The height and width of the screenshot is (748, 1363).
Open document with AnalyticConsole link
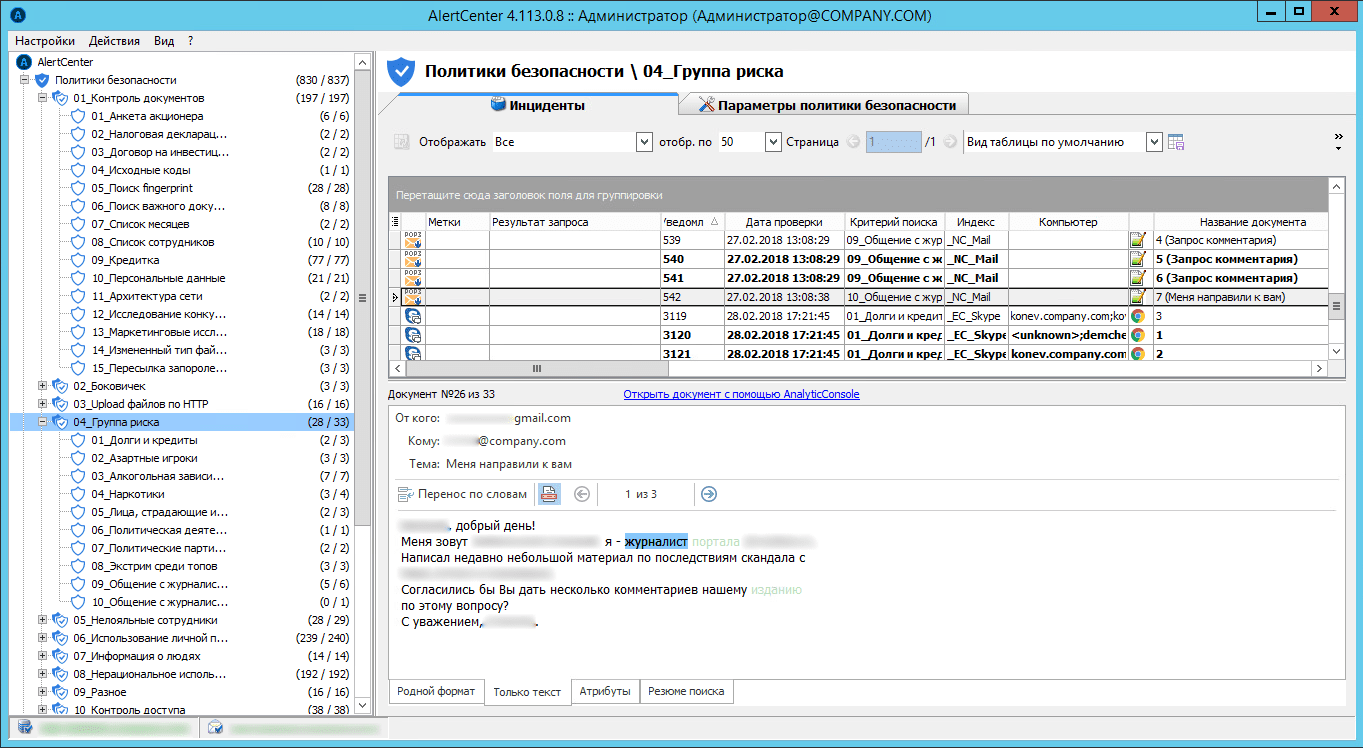pyautogui.click(x=741, y=394)
